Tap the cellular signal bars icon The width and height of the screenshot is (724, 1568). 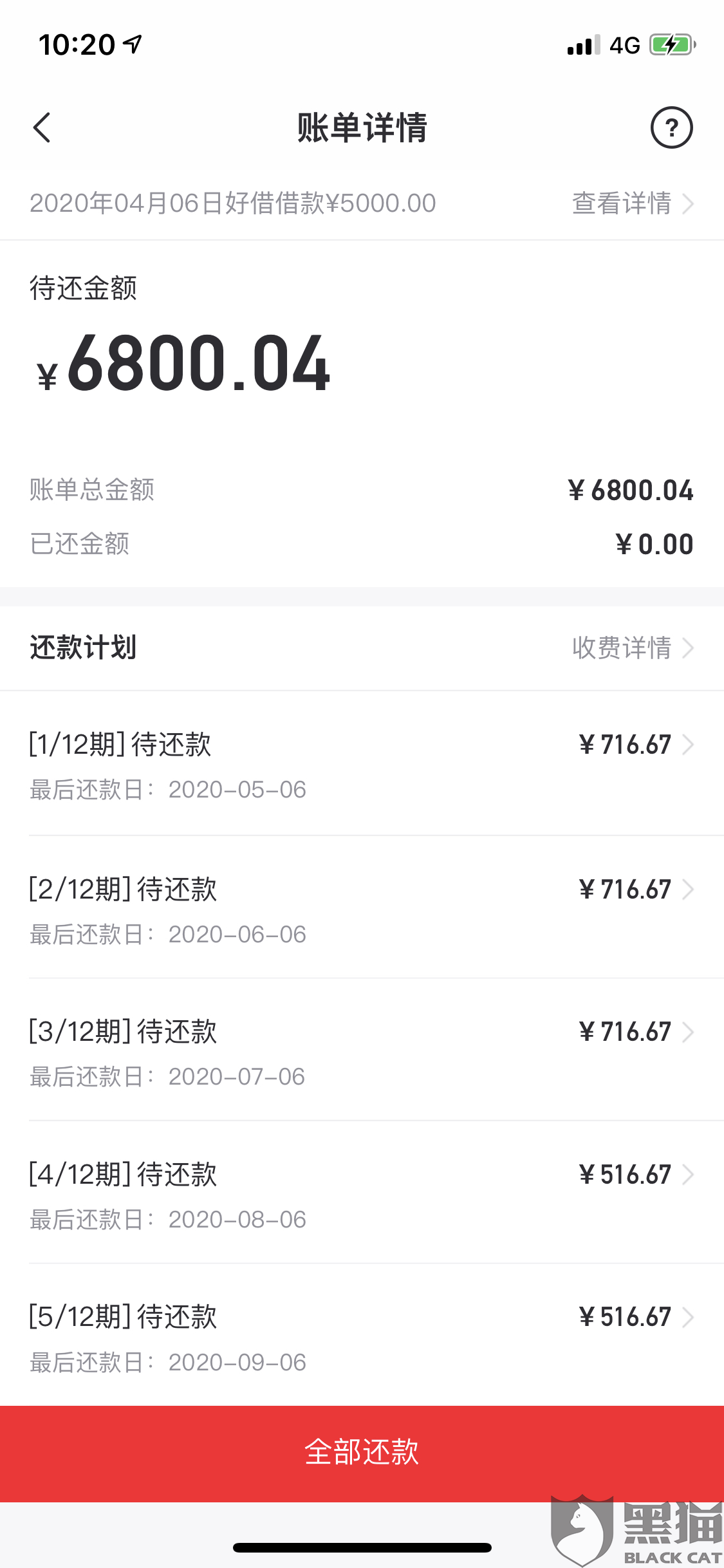point(583,45)
